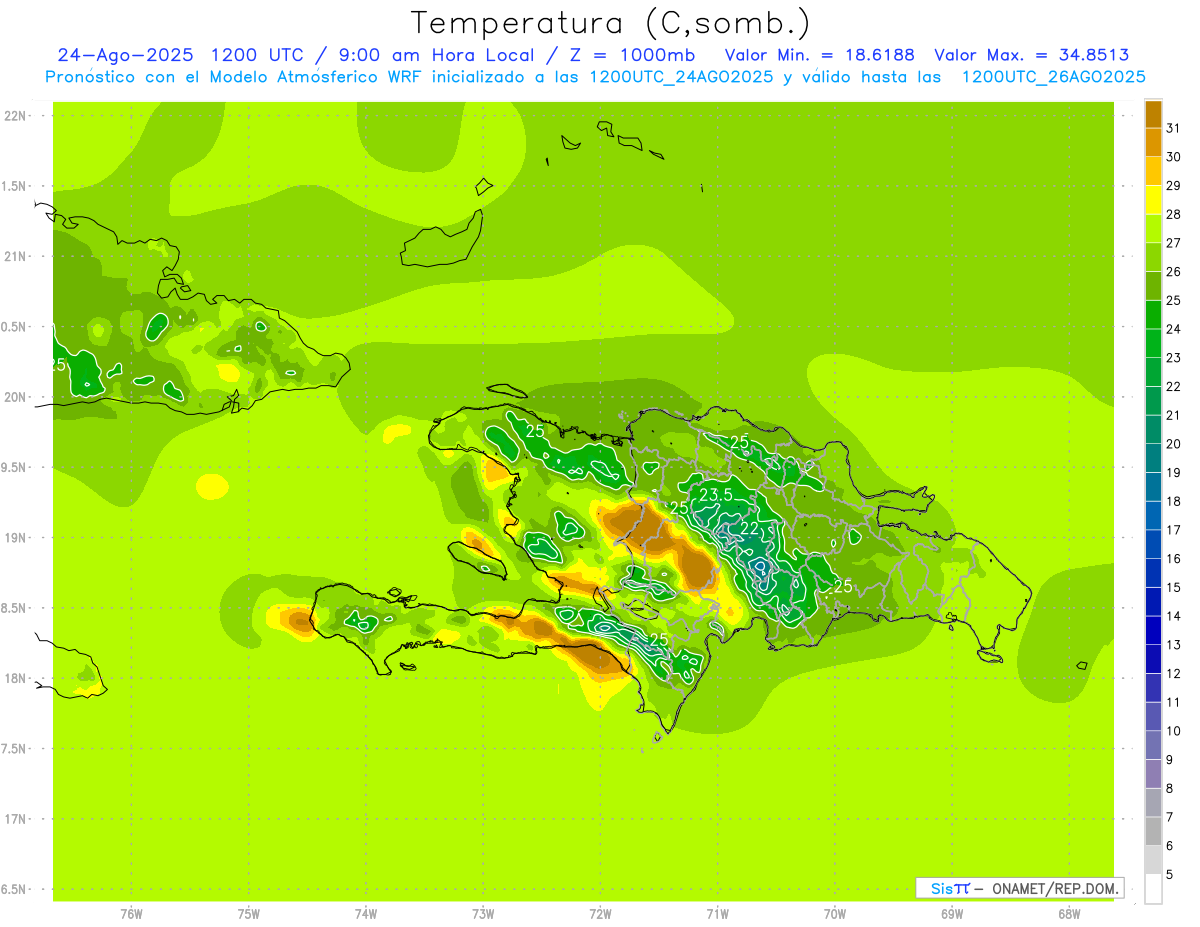The image size is (1200, 927).
Task: Click the orange legend swatch between 30 and 31
Action: click(x=1153, y=142)
